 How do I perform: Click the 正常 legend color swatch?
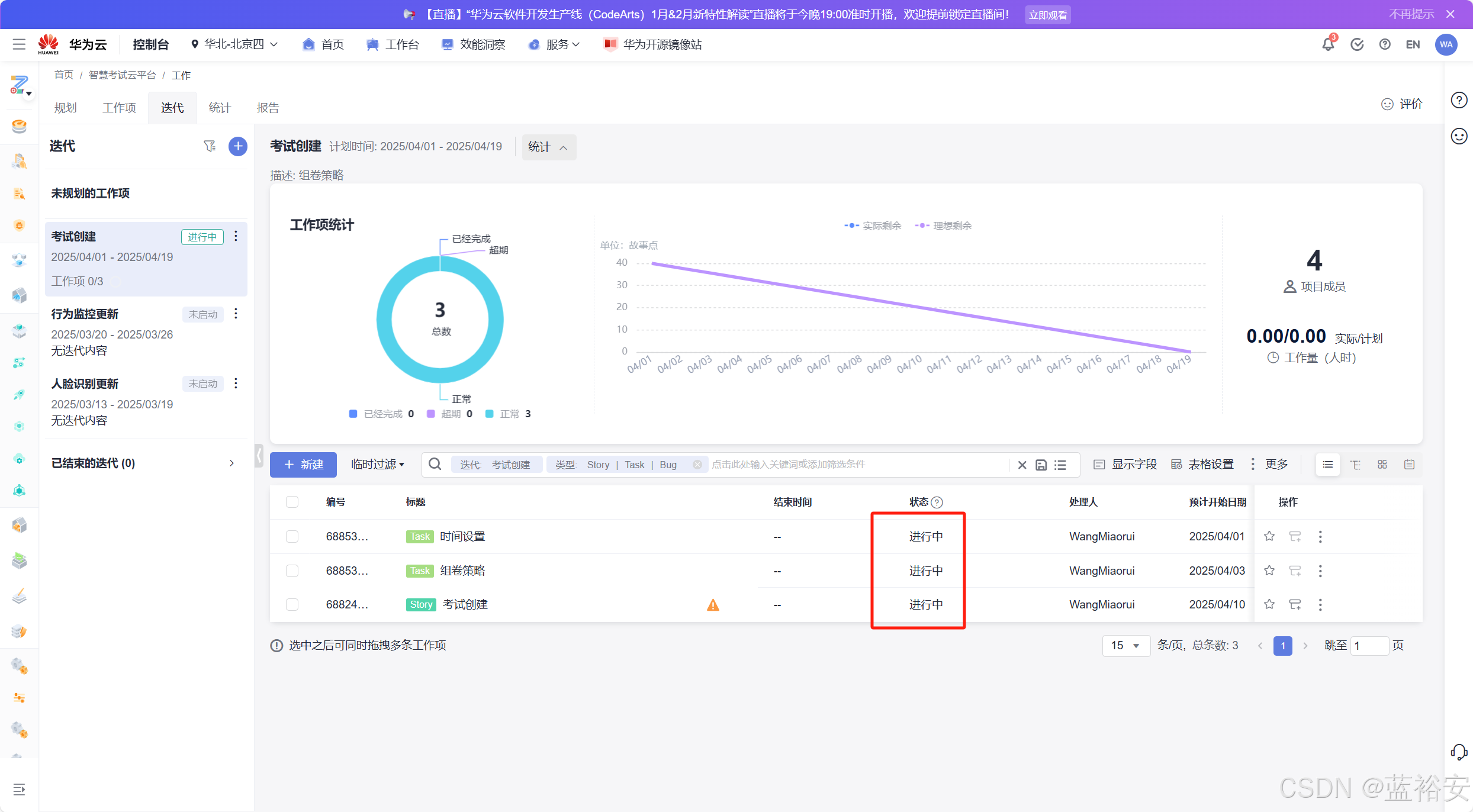(x=489, y=414)
